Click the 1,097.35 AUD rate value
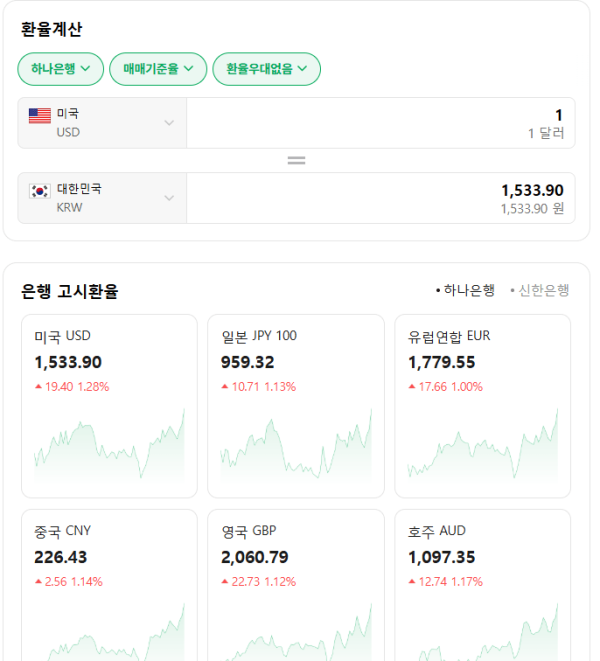The height and width of the screenshot is (661, 600). click(441, 557)
